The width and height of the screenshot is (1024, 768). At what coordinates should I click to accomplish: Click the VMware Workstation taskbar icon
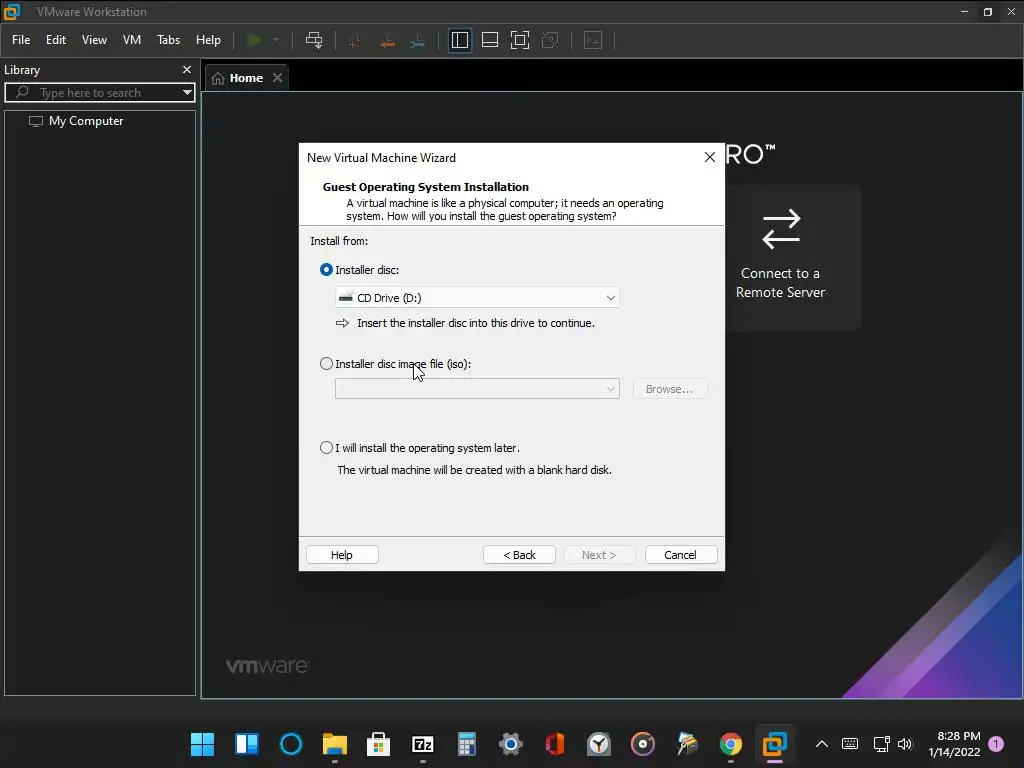[775, 744]
